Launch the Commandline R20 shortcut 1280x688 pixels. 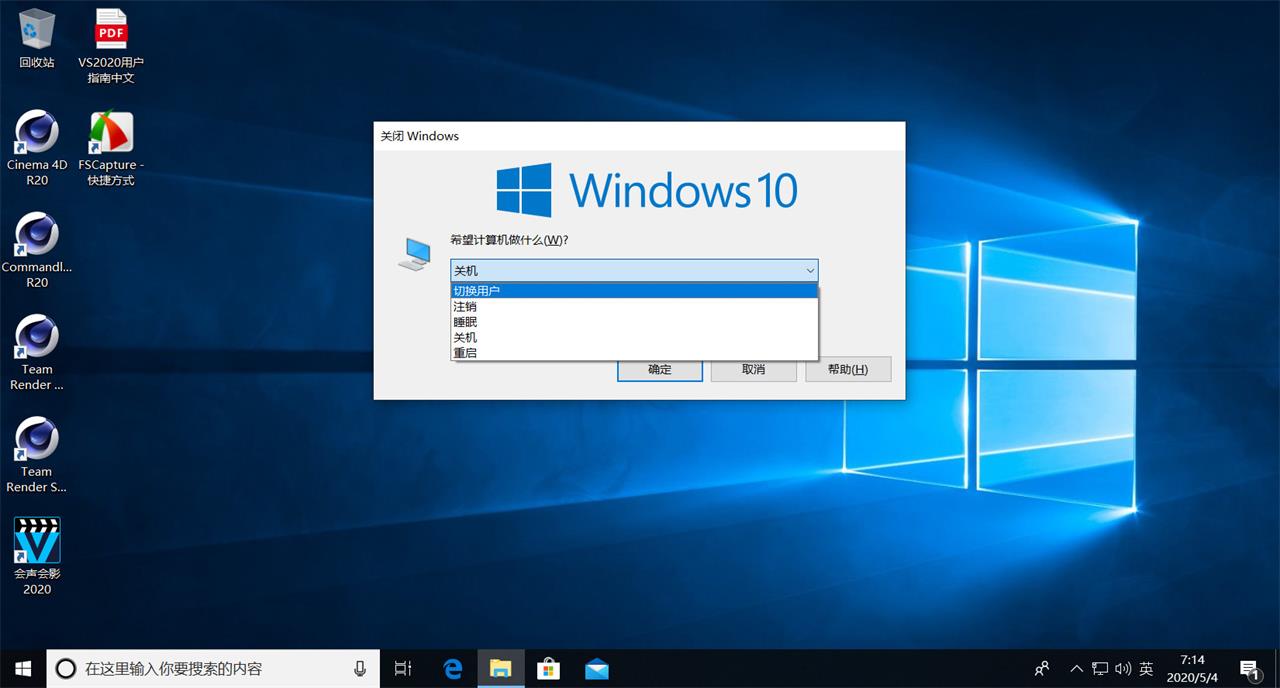pos(37,236)
